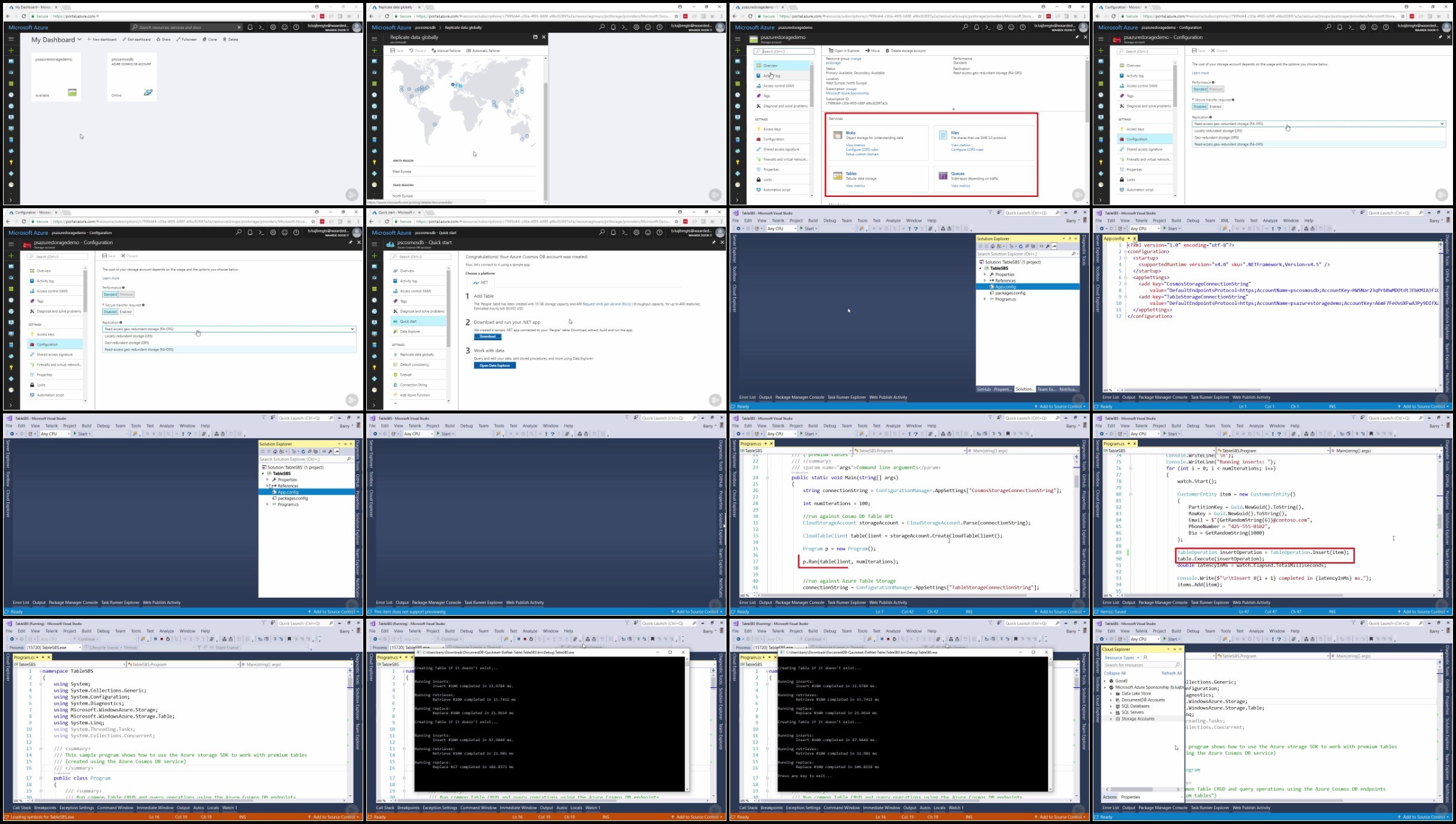
Task: Switch to Actions tab in Cloud Explorer
Action: tap(1110, 798)
